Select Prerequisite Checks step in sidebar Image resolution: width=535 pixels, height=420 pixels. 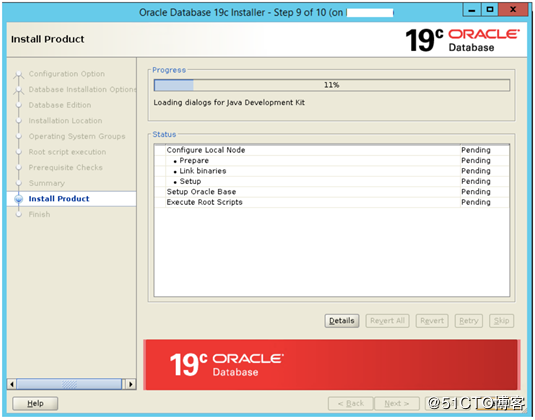pyautogui.click(x=66, y=168)
